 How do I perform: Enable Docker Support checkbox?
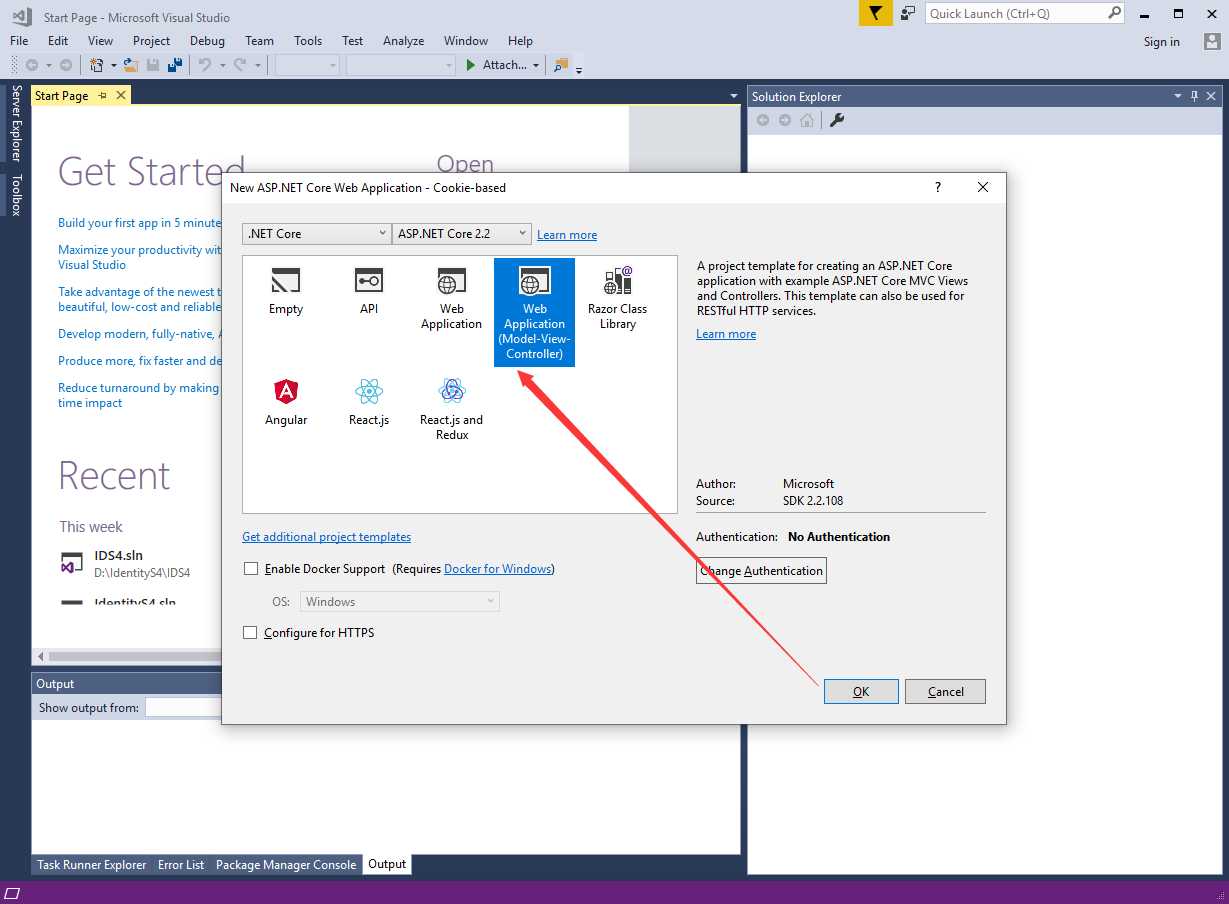[251, 569]
